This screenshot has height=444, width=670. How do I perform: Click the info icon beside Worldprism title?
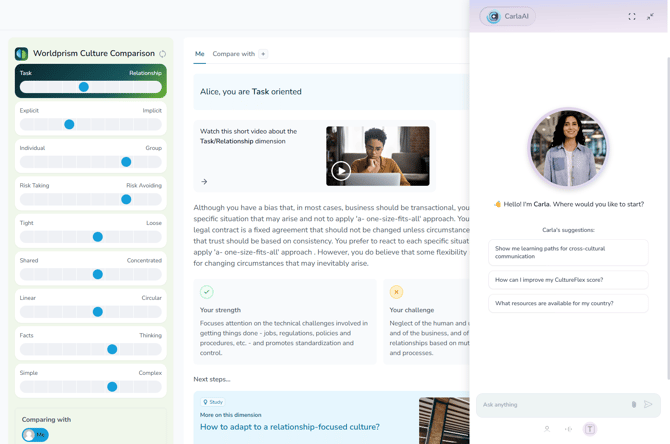(163, 54)
